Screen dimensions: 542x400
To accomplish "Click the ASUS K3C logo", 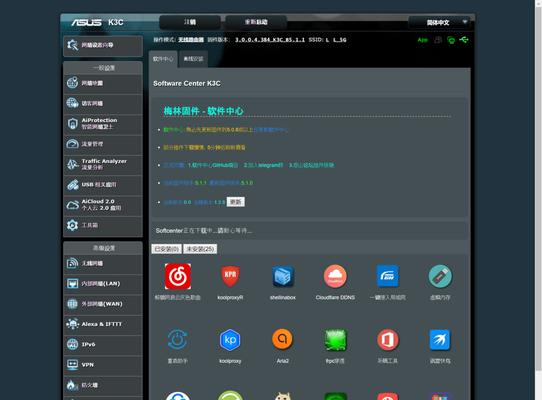I will [x=97, y=22].
